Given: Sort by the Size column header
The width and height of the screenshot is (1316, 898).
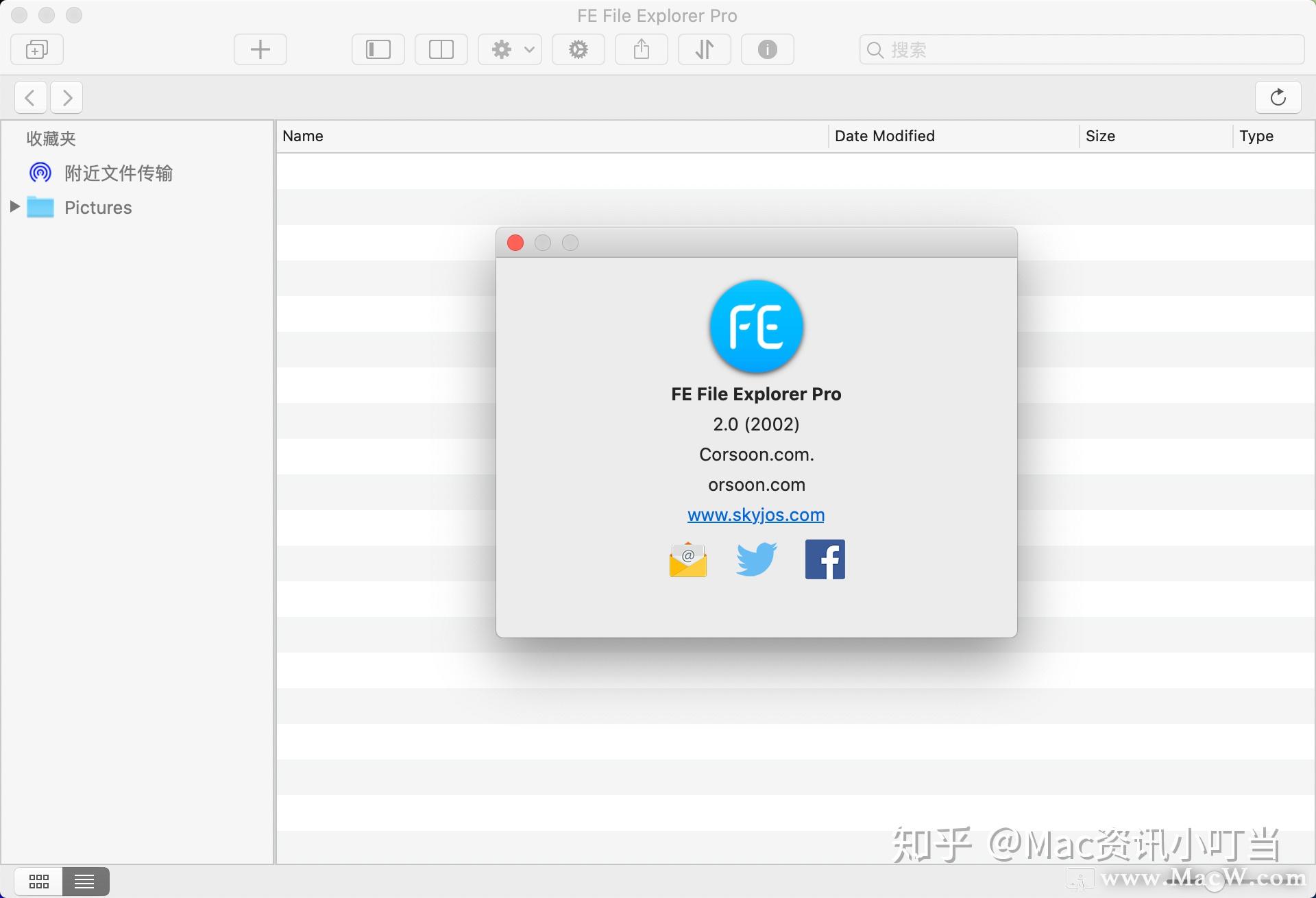Looking at the screenshot, I should point(1156,136).
